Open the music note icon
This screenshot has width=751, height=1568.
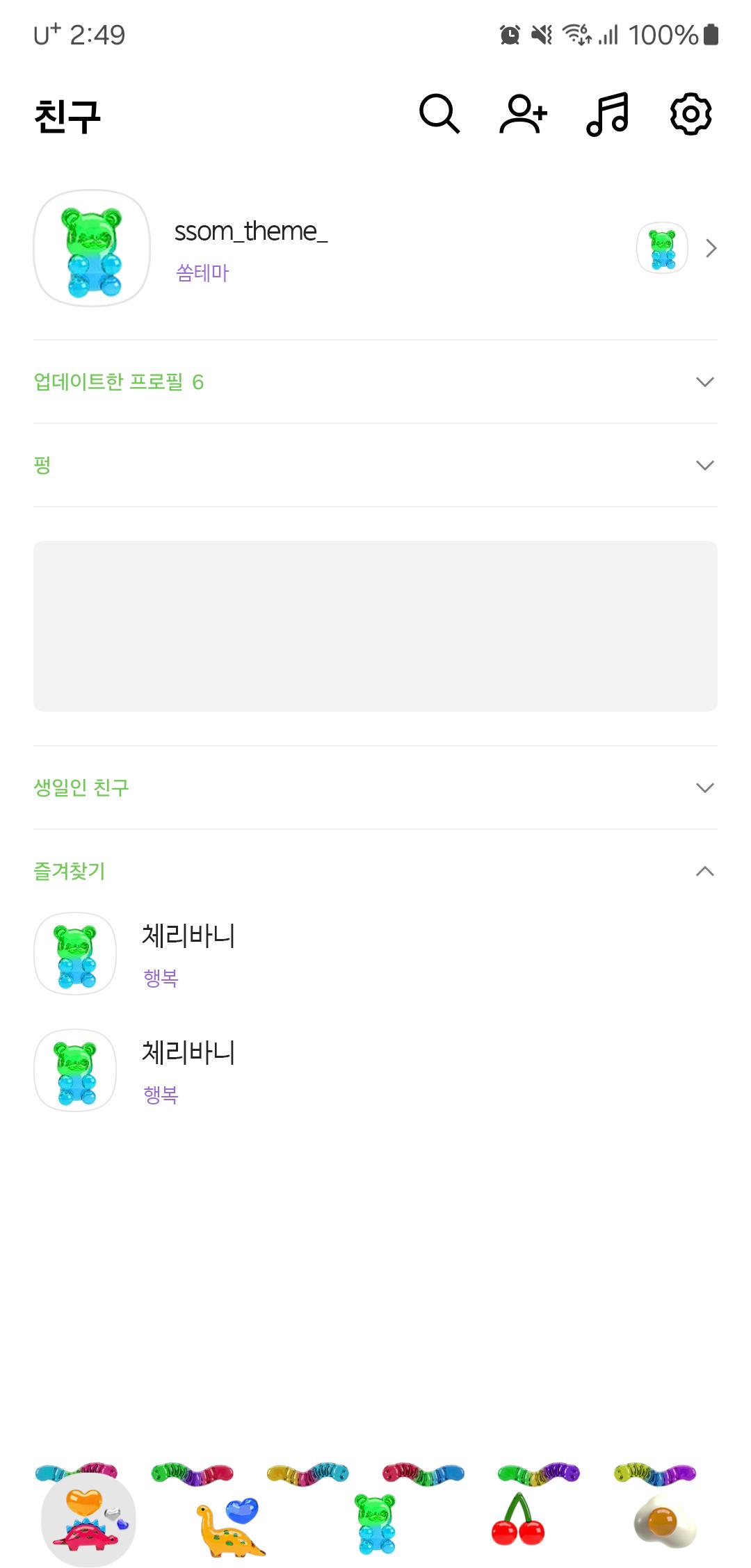[608, 114]
